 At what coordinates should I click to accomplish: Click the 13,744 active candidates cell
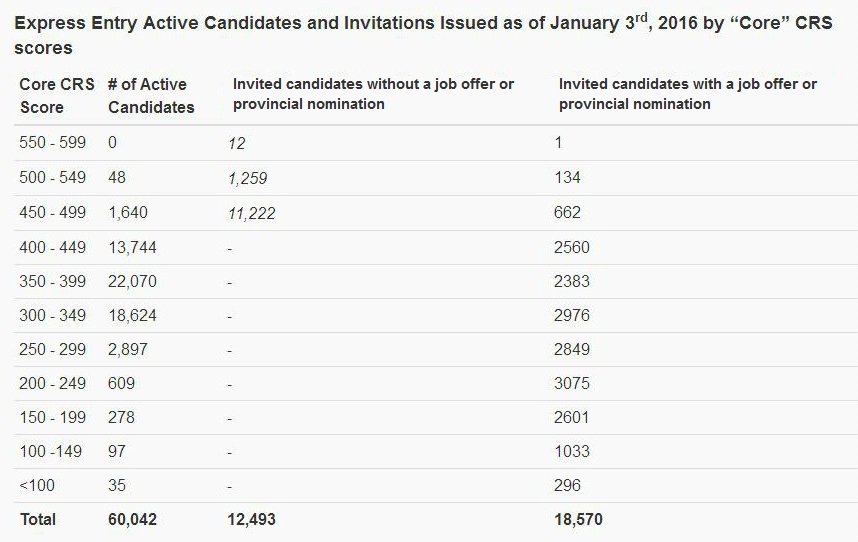[x=132, y=247]
